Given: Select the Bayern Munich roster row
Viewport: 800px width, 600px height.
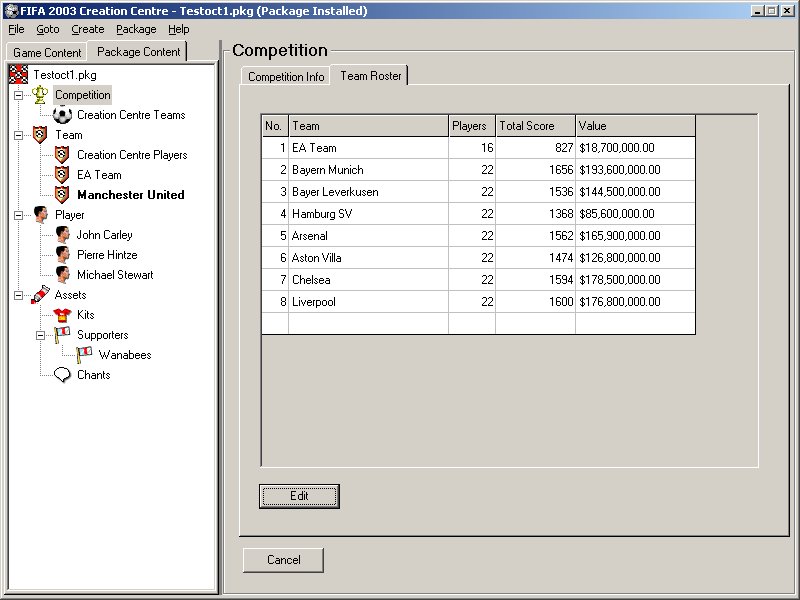Looking at the screenshot, I should point(479,170).
